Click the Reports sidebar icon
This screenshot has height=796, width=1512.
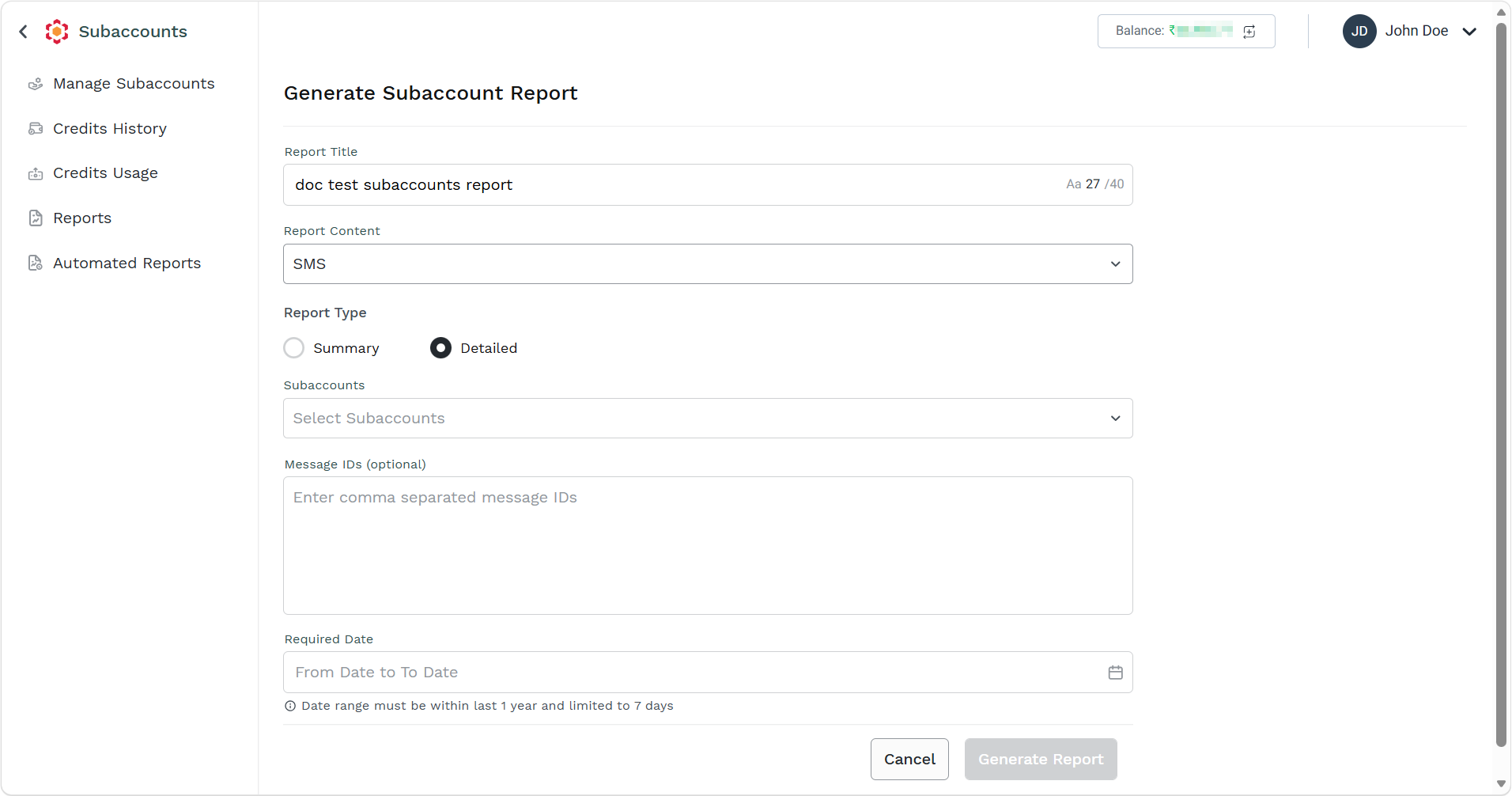[36, 218]
